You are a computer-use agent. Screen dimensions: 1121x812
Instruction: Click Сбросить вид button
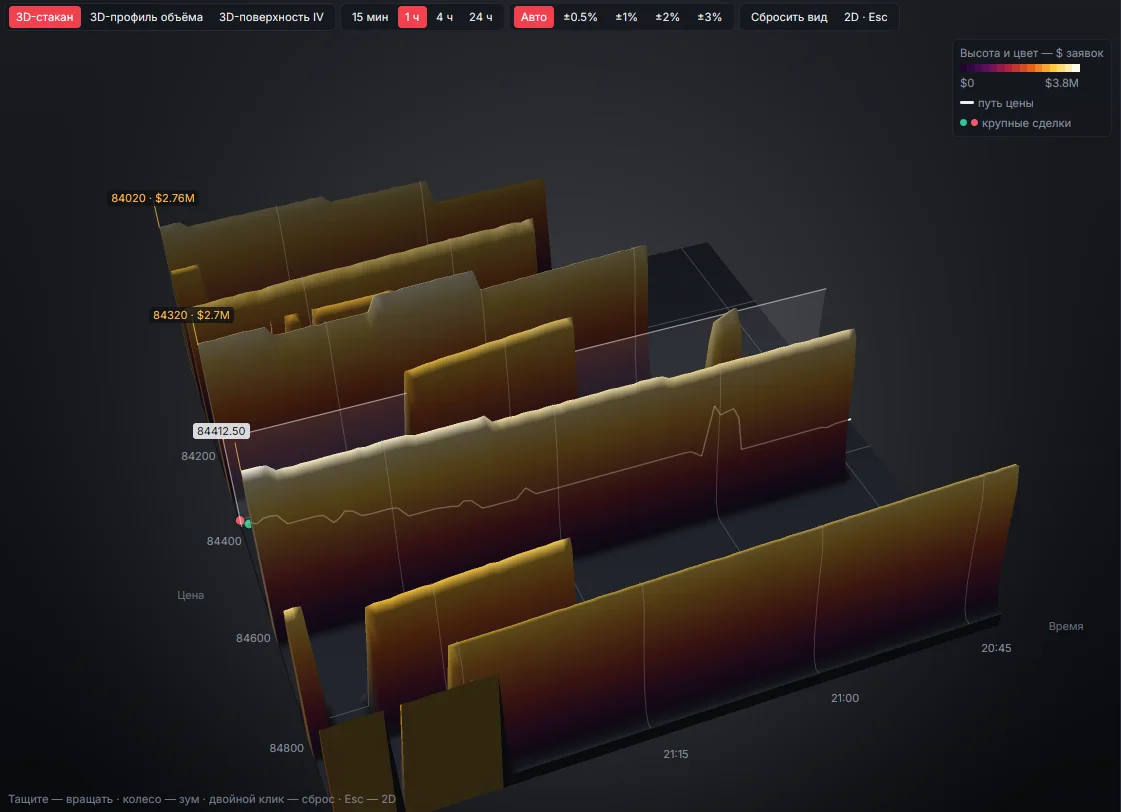789,17
